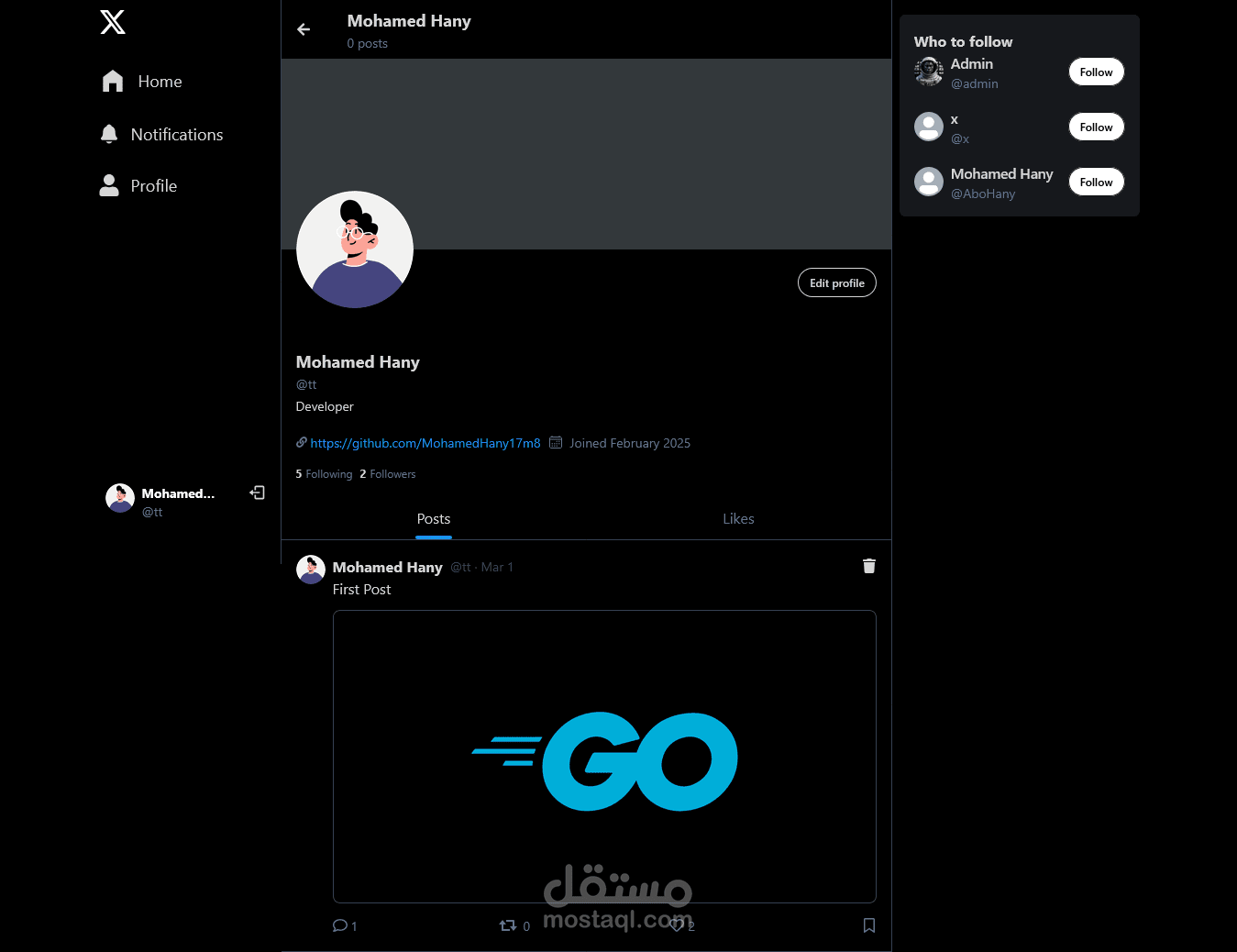This screenshot has width=1237, height=952.
Task: Click the author avatar on First Post
Action: pyautogui.click(x=311, y=570)
